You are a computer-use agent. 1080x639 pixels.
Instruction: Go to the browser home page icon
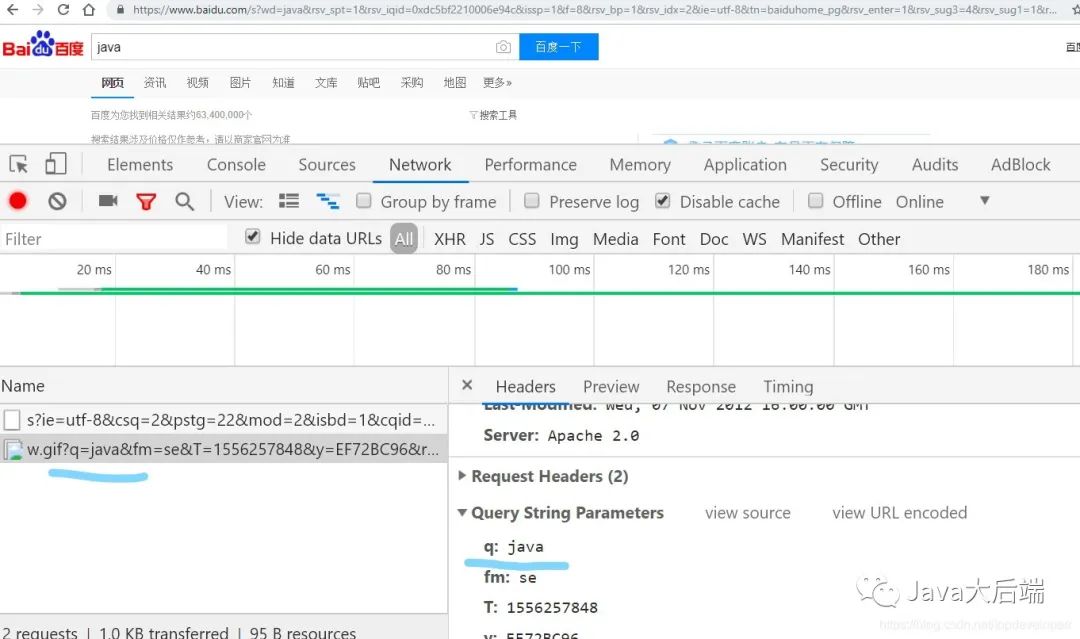88,10
